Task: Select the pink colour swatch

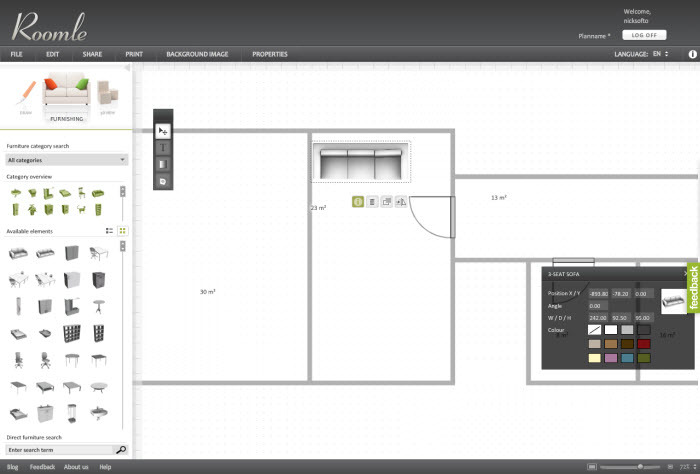Action: [611, 358]
